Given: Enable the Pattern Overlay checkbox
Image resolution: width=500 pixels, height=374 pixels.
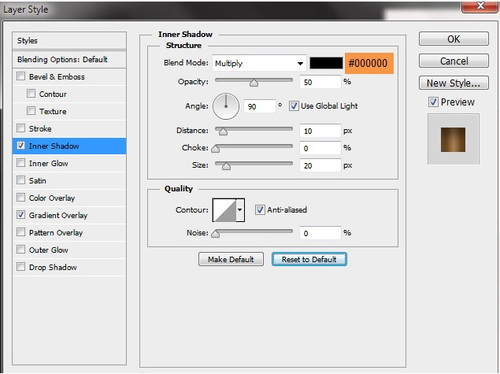Looking at the screenshot, I should (21, 232).
